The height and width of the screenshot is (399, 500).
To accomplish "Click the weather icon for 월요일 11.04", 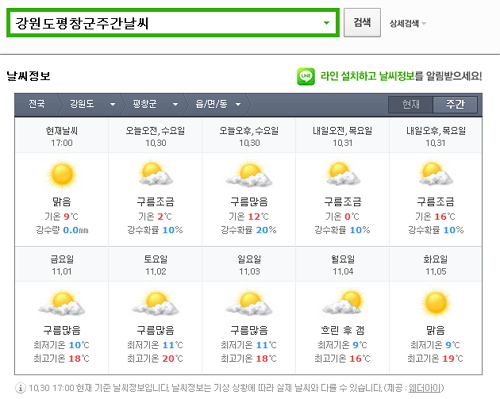I will coord(343,302).
